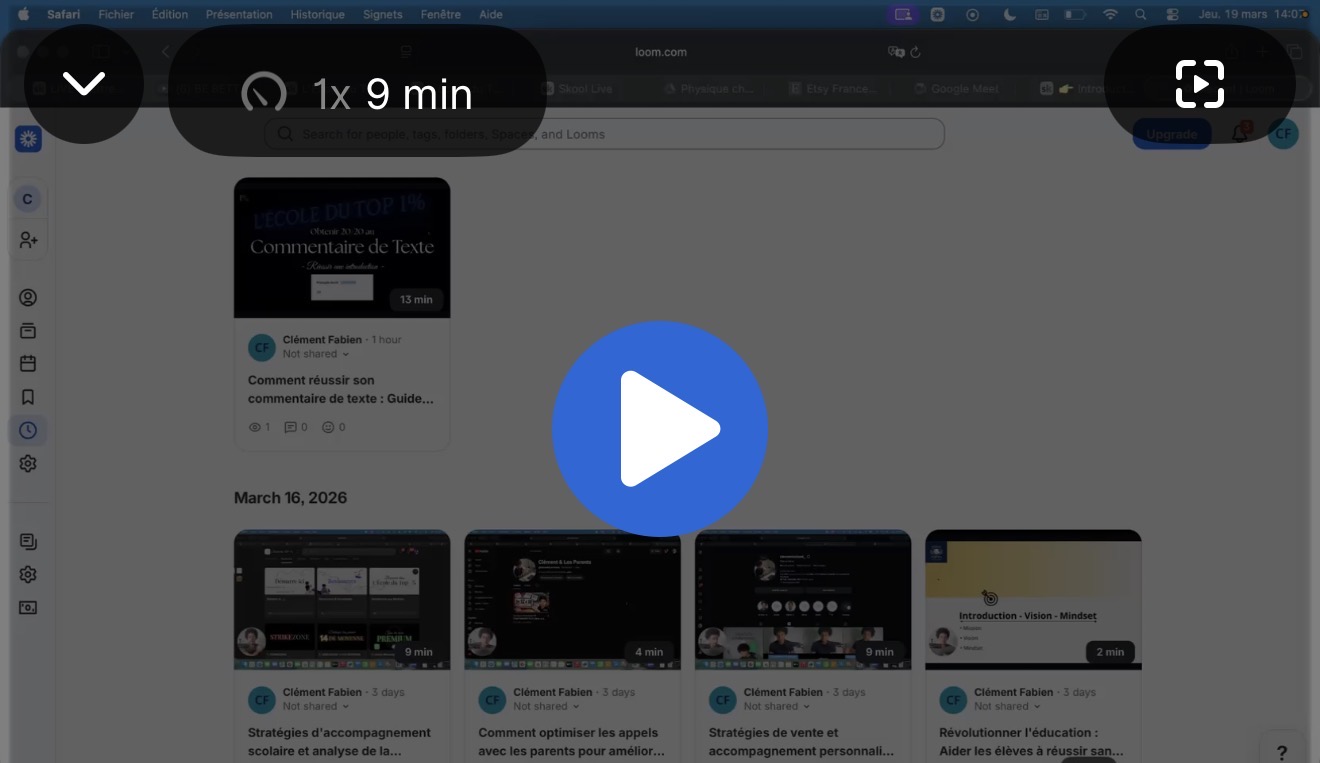This screenshot has width=1320, height=763.
Task: Open the "Stratégies d'accompagnement scolaire et analyse" title
Action: pos(340,742)
